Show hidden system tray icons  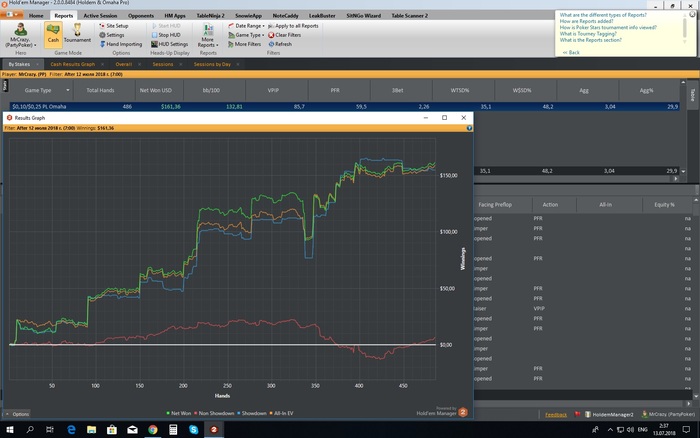610,430
